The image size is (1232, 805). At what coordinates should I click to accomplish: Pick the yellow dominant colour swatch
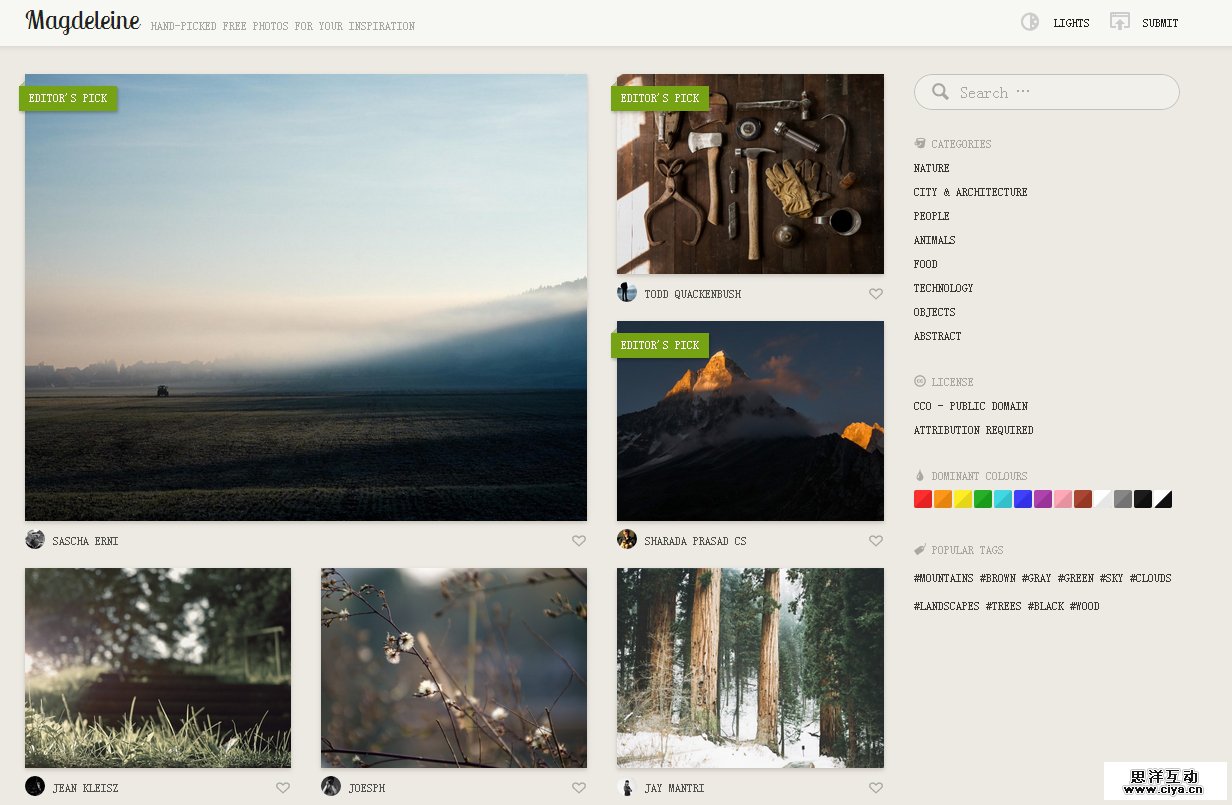pos(963,499)
